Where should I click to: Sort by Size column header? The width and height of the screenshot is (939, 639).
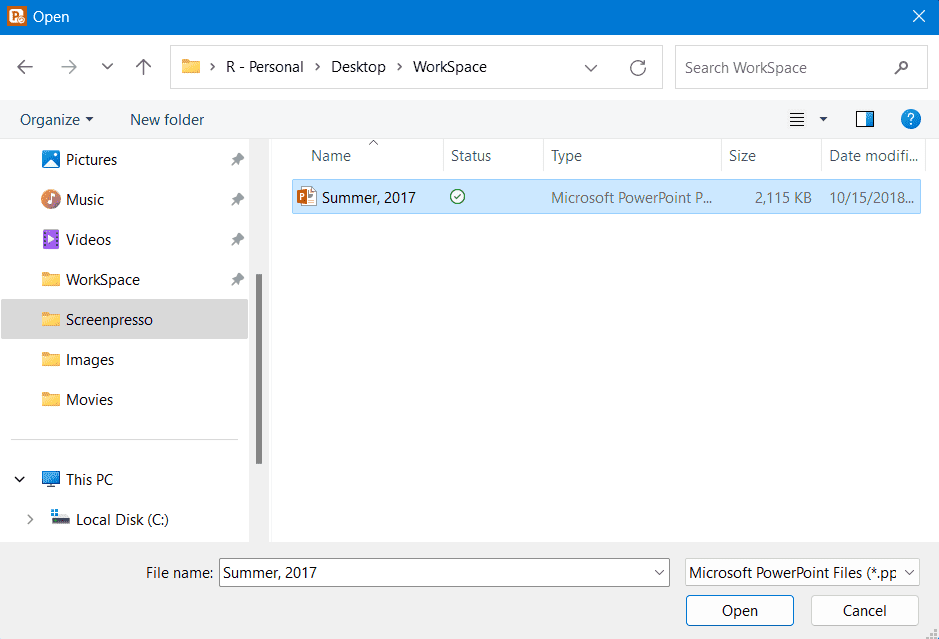pos(742,156)
